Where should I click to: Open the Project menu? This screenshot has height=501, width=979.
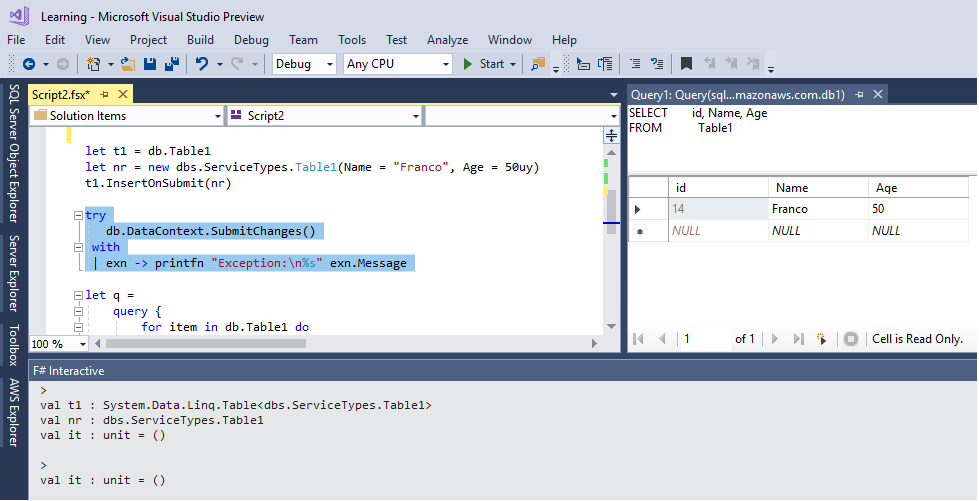pyautogui.click(x=148, y=39)
